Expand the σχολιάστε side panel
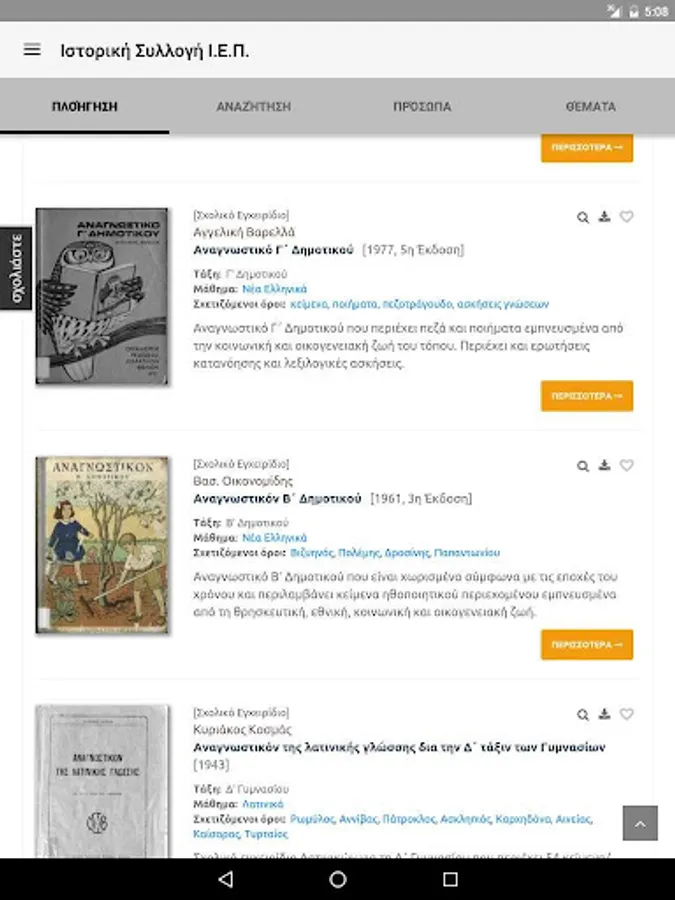This screenshot has width=675, height=900. [x=16, y=268]
